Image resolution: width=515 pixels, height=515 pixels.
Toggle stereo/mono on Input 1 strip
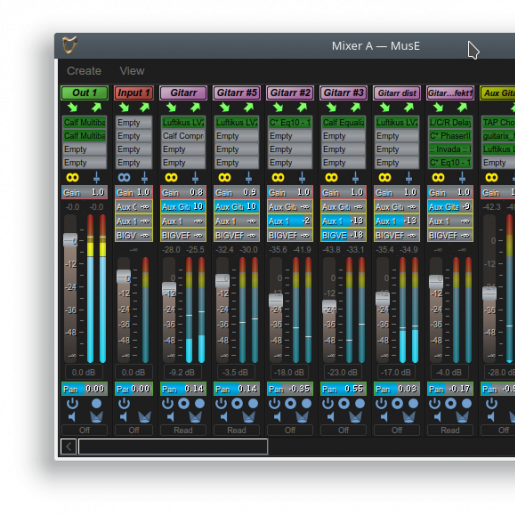(x=124, y=177)
